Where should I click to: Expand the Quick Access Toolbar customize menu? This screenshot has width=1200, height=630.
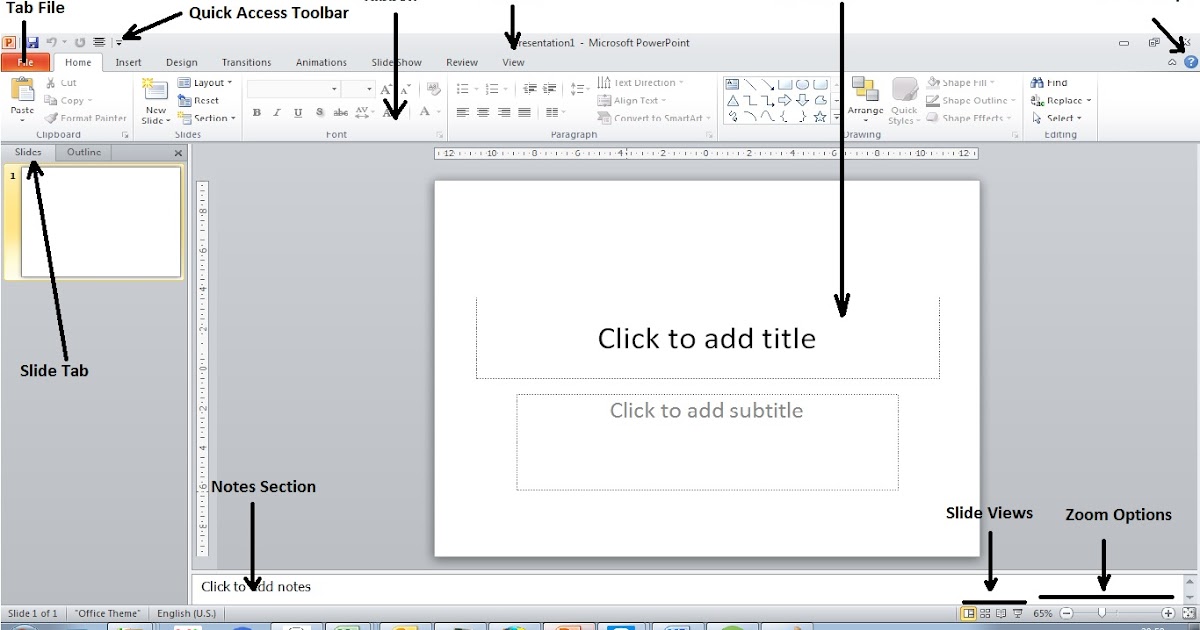coord(119,42)
